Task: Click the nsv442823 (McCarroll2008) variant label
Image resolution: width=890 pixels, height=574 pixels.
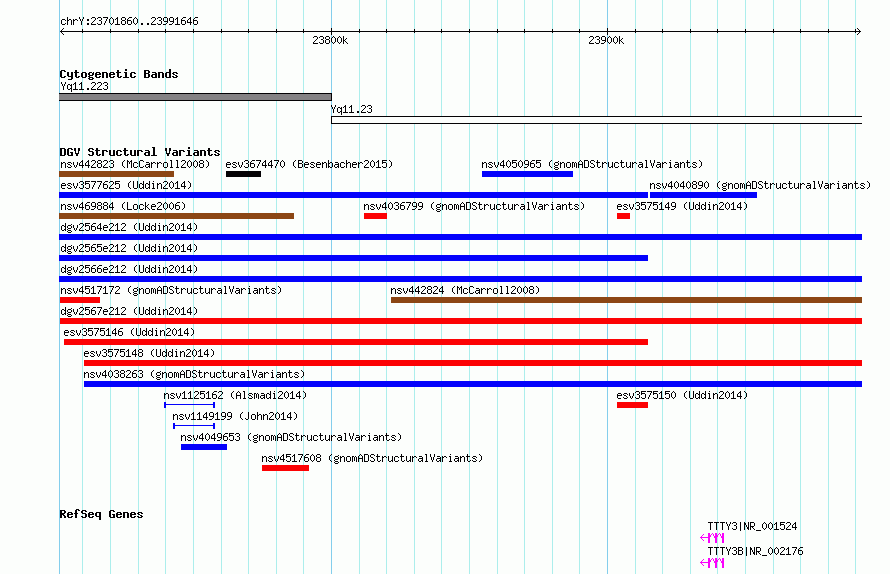Action: click(135, 164)
